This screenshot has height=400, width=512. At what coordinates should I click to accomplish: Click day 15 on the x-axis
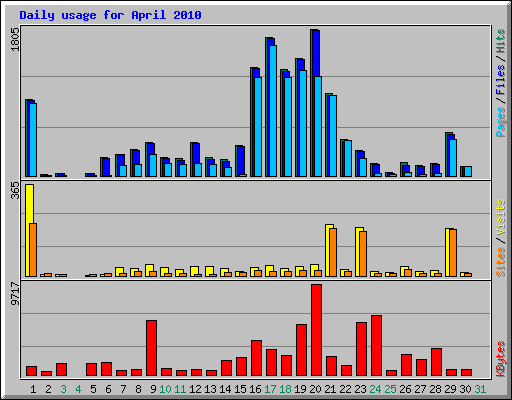click(x=240, y=389)
